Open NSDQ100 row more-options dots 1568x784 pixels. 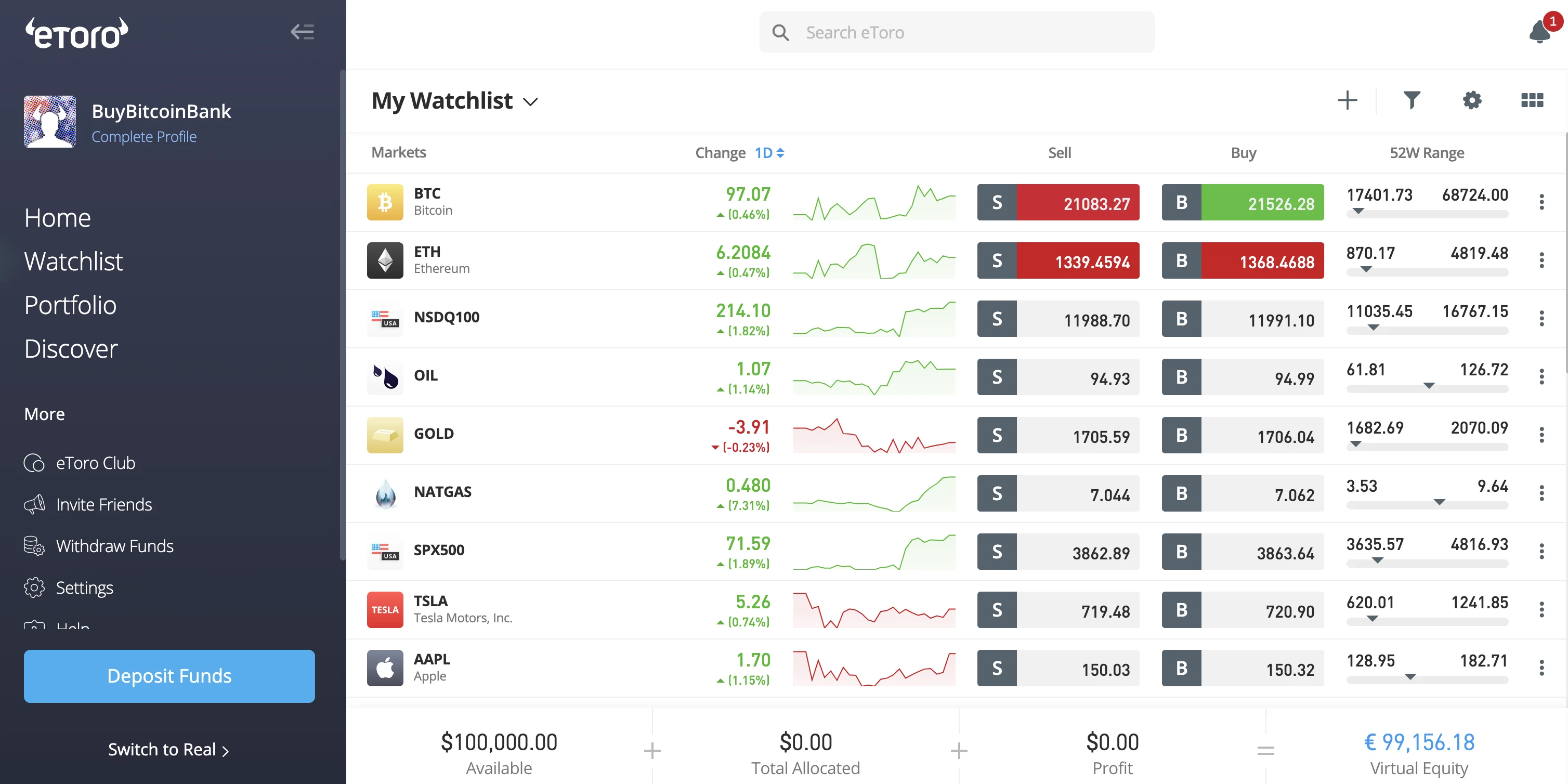(x=1542, y=318)
